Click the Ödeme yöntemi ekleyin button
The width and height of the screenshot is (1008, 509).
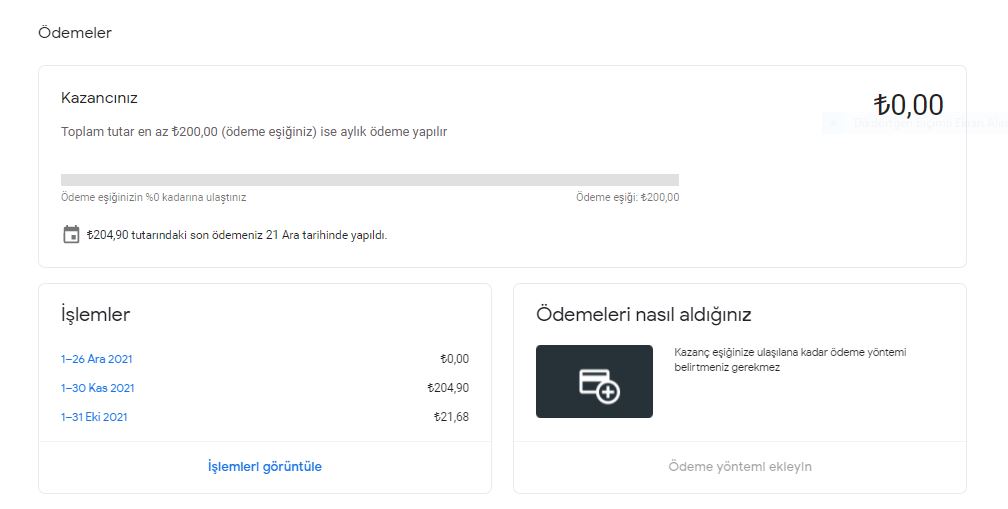coord(740,467)
